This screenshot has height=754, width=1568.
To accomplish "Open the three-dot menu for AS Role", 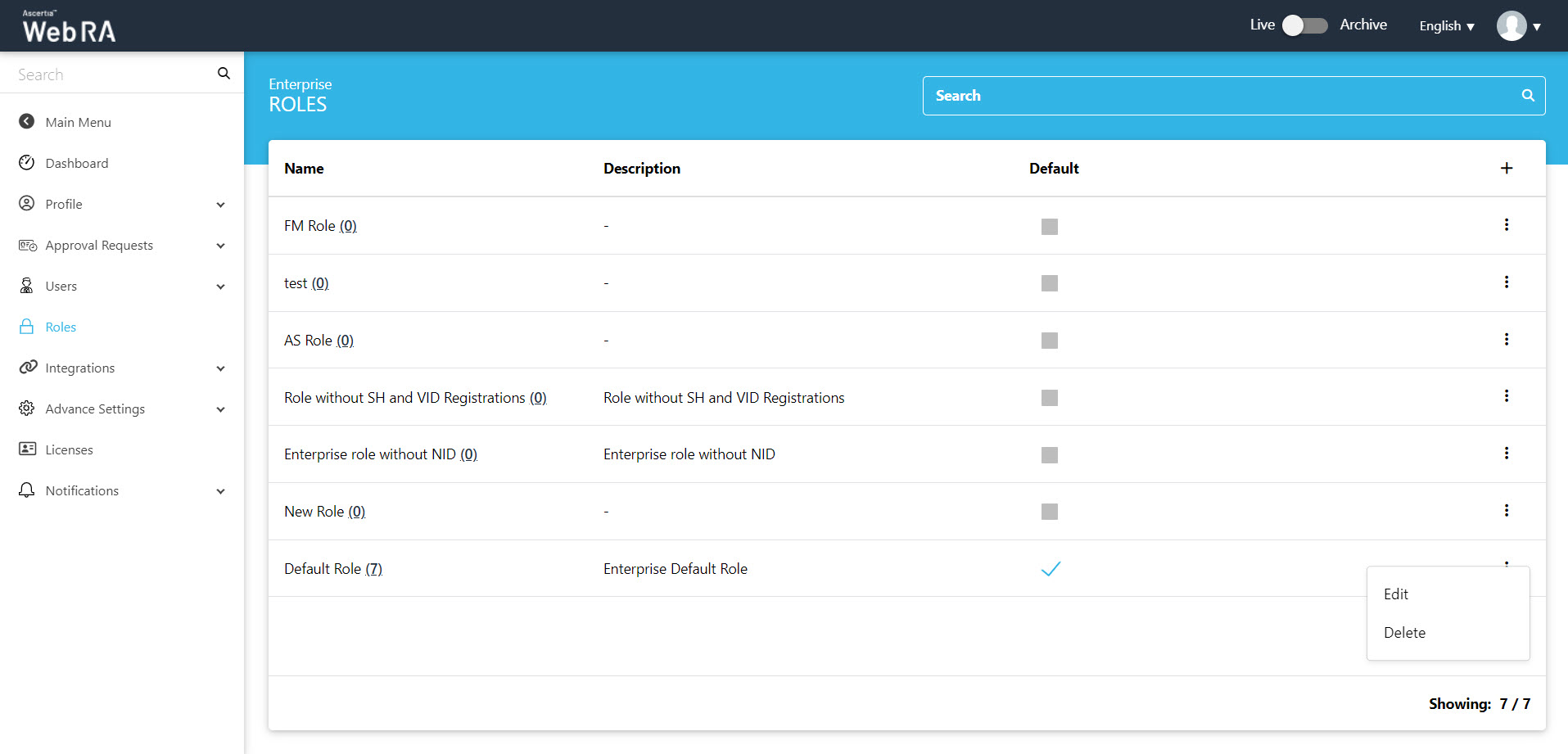I will coord(1506,340).
